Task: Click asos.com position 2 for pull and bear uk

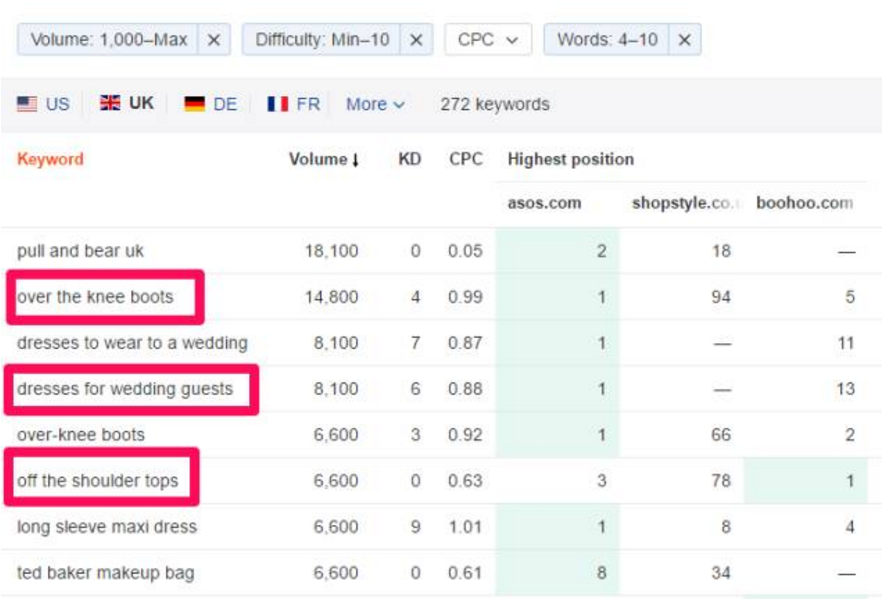Action: point(601,251)
